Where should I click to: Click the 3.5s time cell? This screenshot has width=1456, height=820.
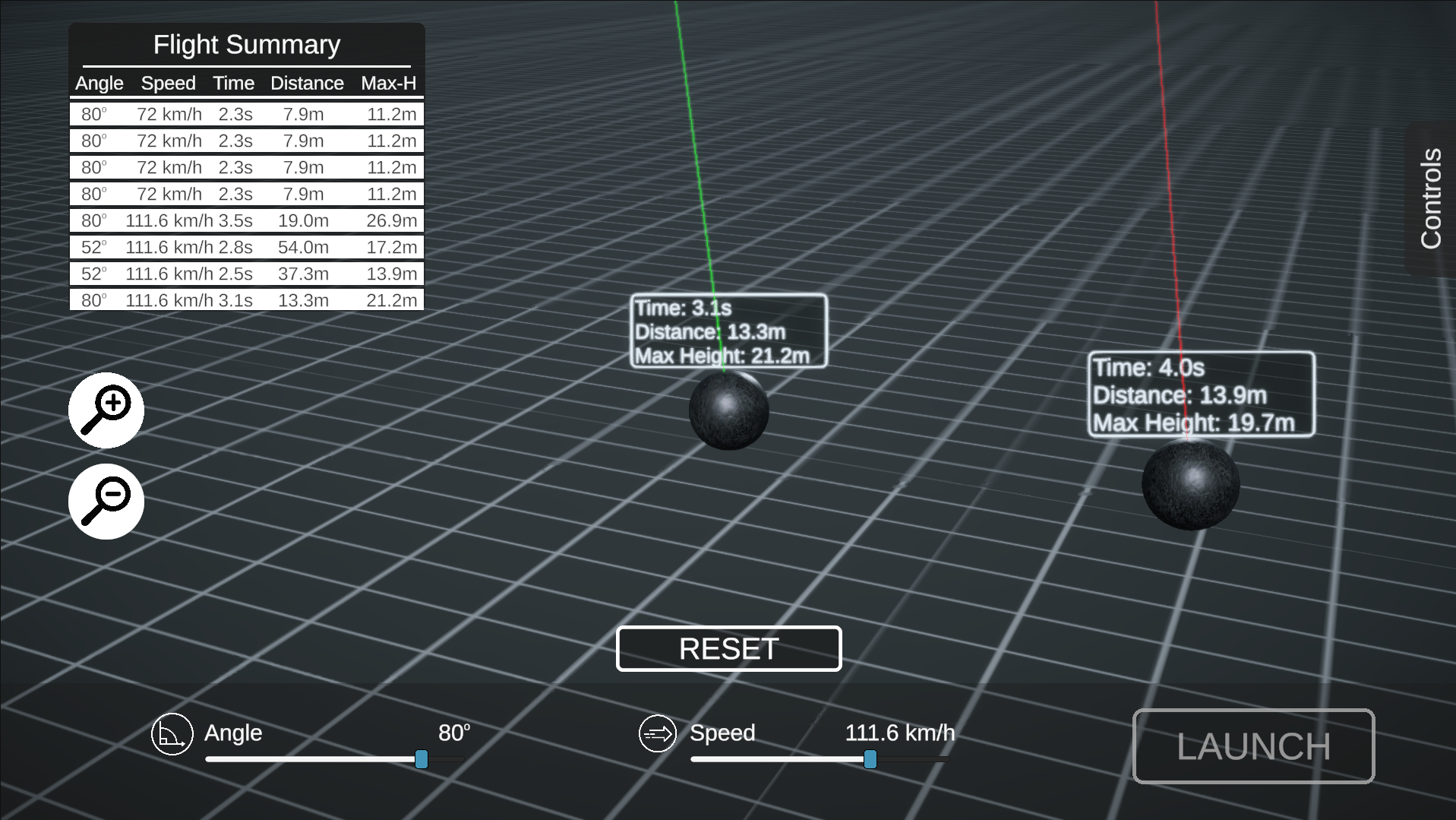(236, 220)
